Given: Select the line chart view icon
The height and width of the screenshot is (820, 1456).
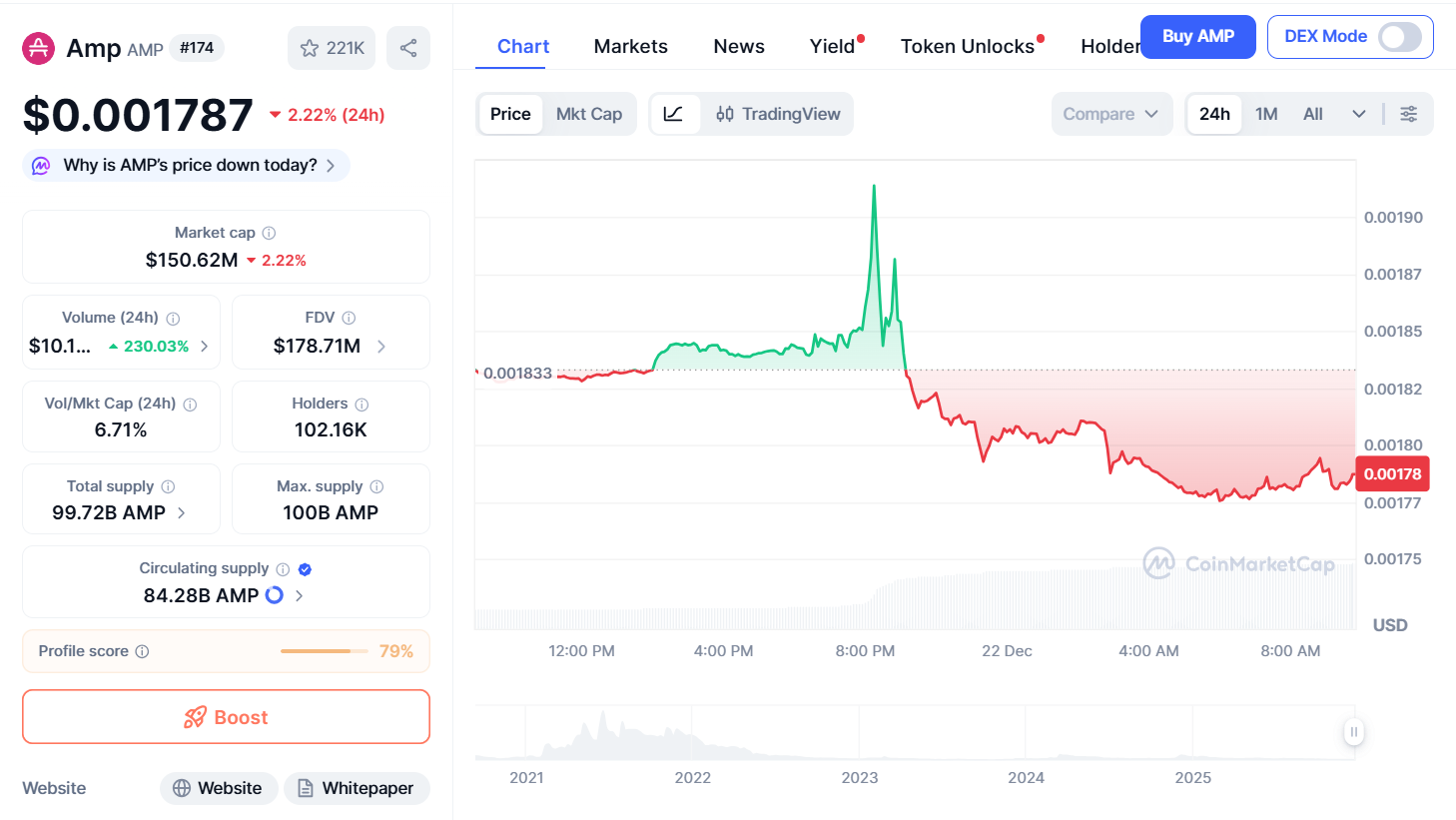Looking at the screenshot, I should [676, 114].
